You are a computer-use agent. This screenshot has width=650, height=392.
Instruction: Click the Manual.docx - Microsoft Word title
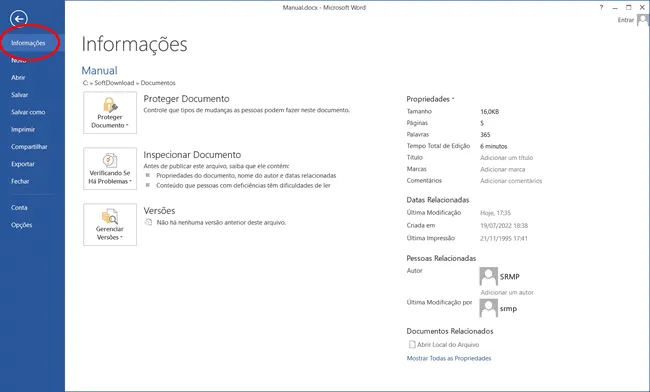(x=324, y=7)
